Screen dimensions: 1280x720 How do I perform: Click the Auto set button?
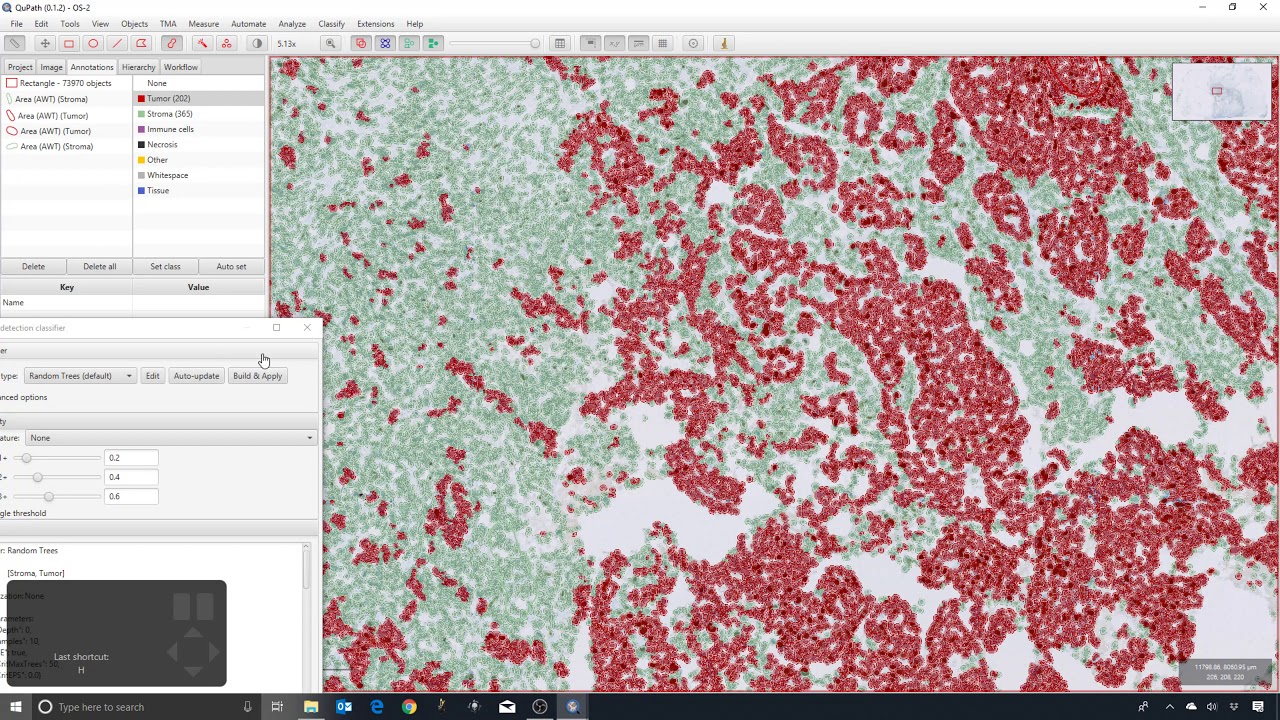coord(231,266)
